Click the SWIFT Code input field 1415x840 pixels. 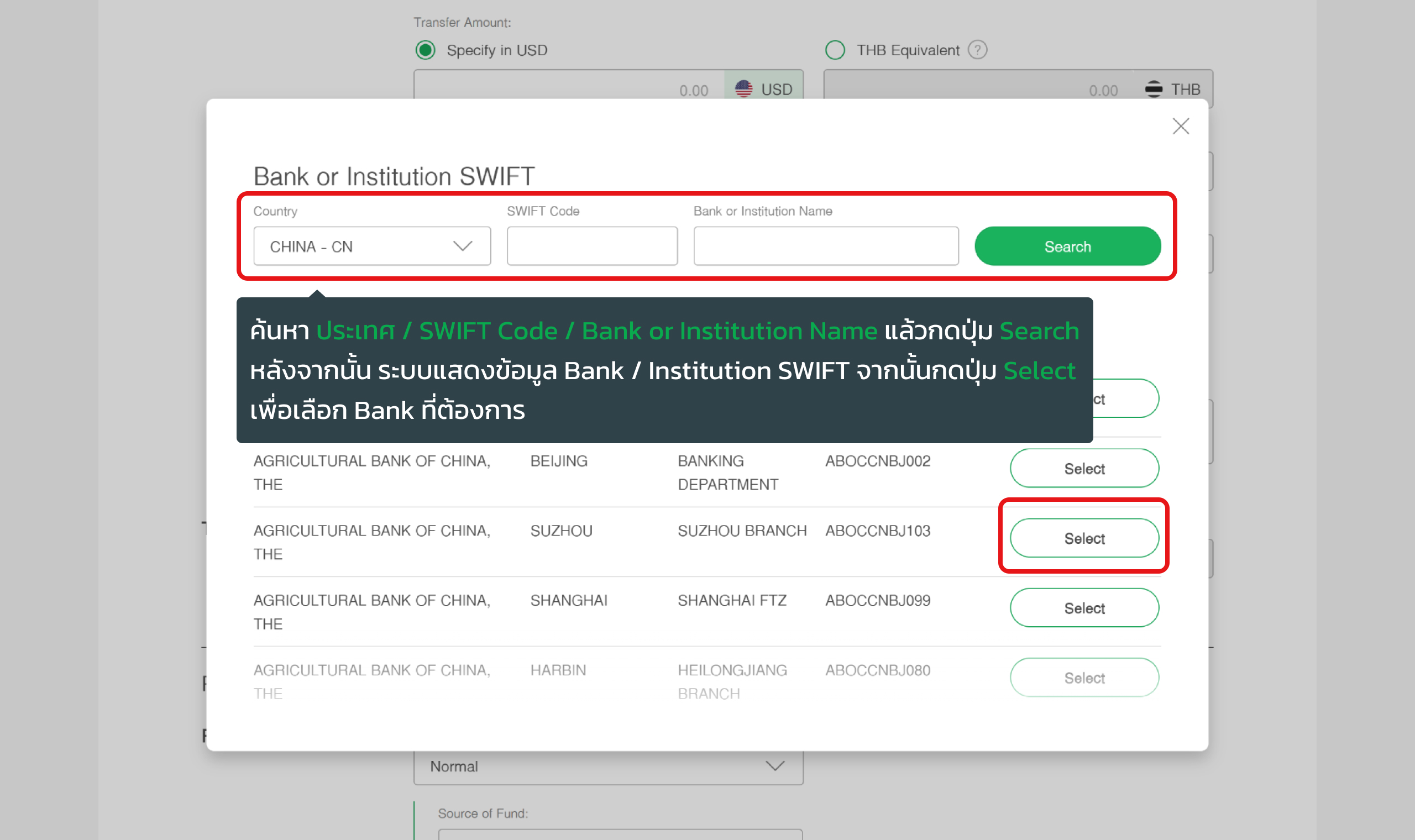[x=592, y=246]
